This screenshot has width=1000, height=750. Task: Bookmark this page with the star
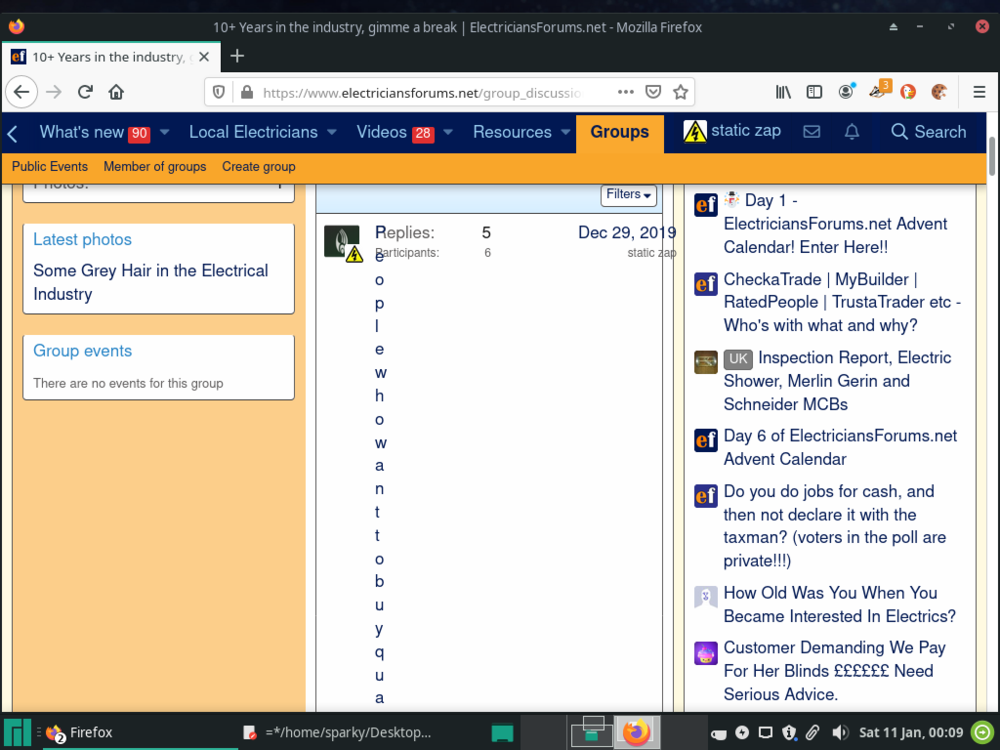pyautogui.click(x=680, y=92)
